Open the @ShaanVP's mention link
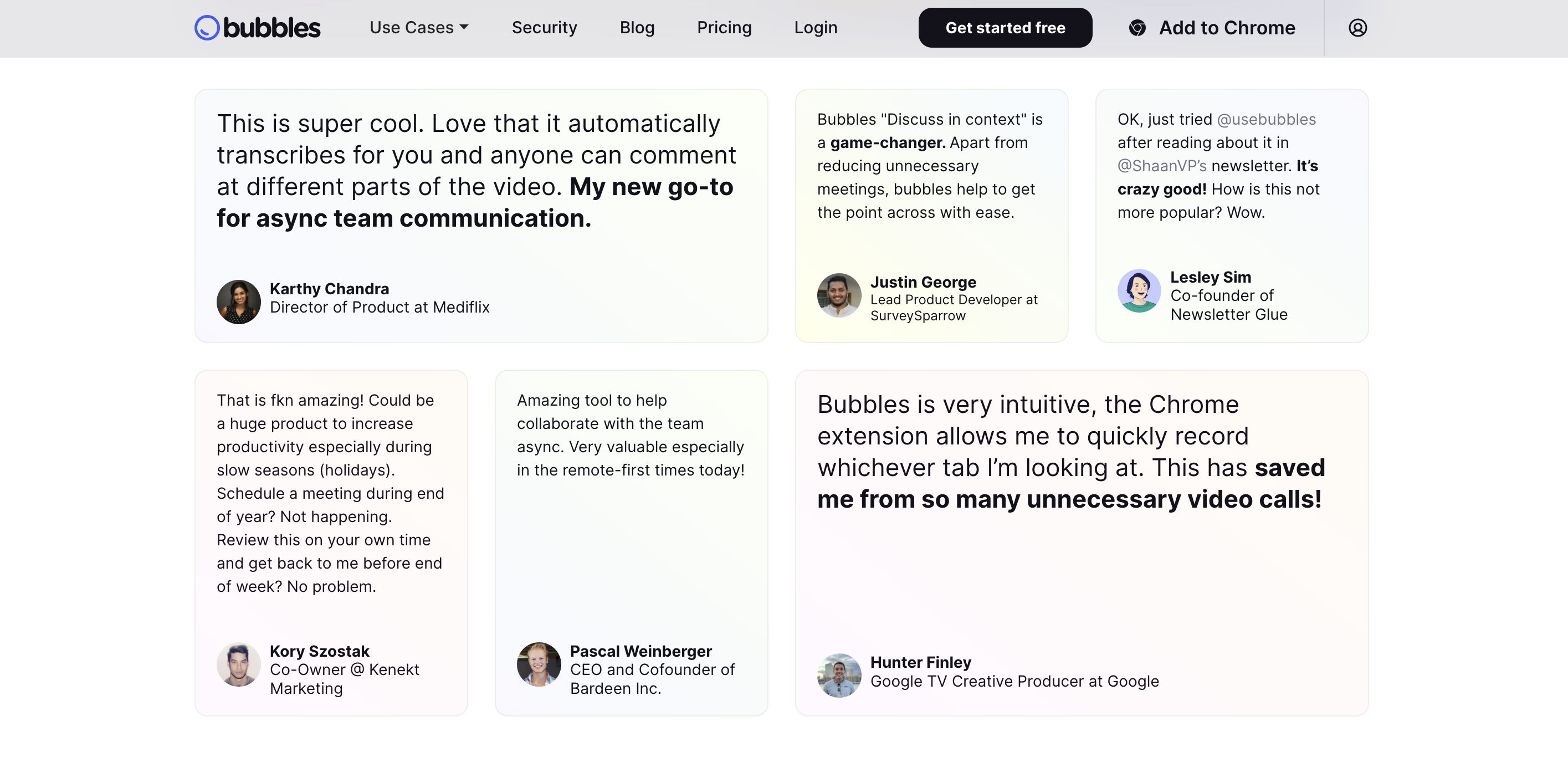 [x=1161, y=166]
